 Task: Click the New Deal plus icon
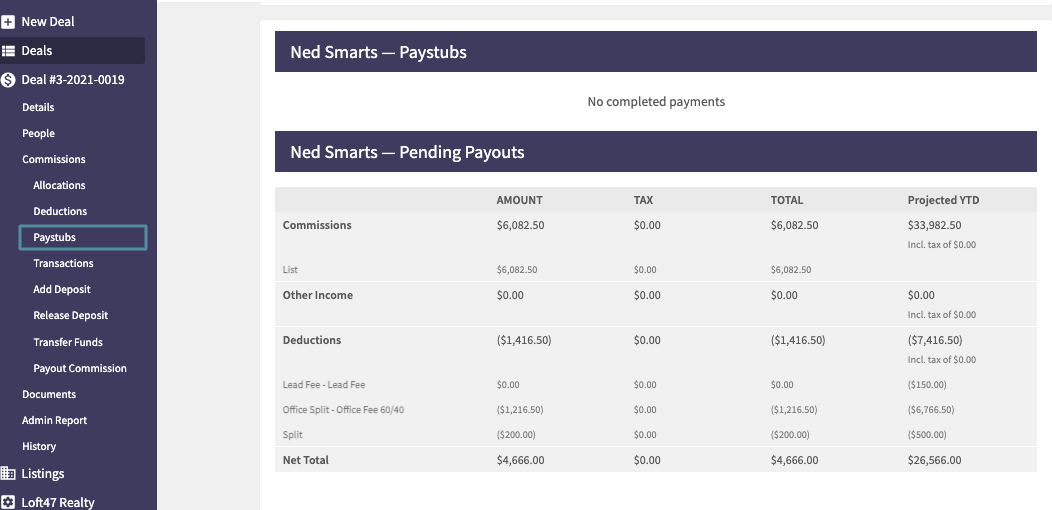coord(8,21)
